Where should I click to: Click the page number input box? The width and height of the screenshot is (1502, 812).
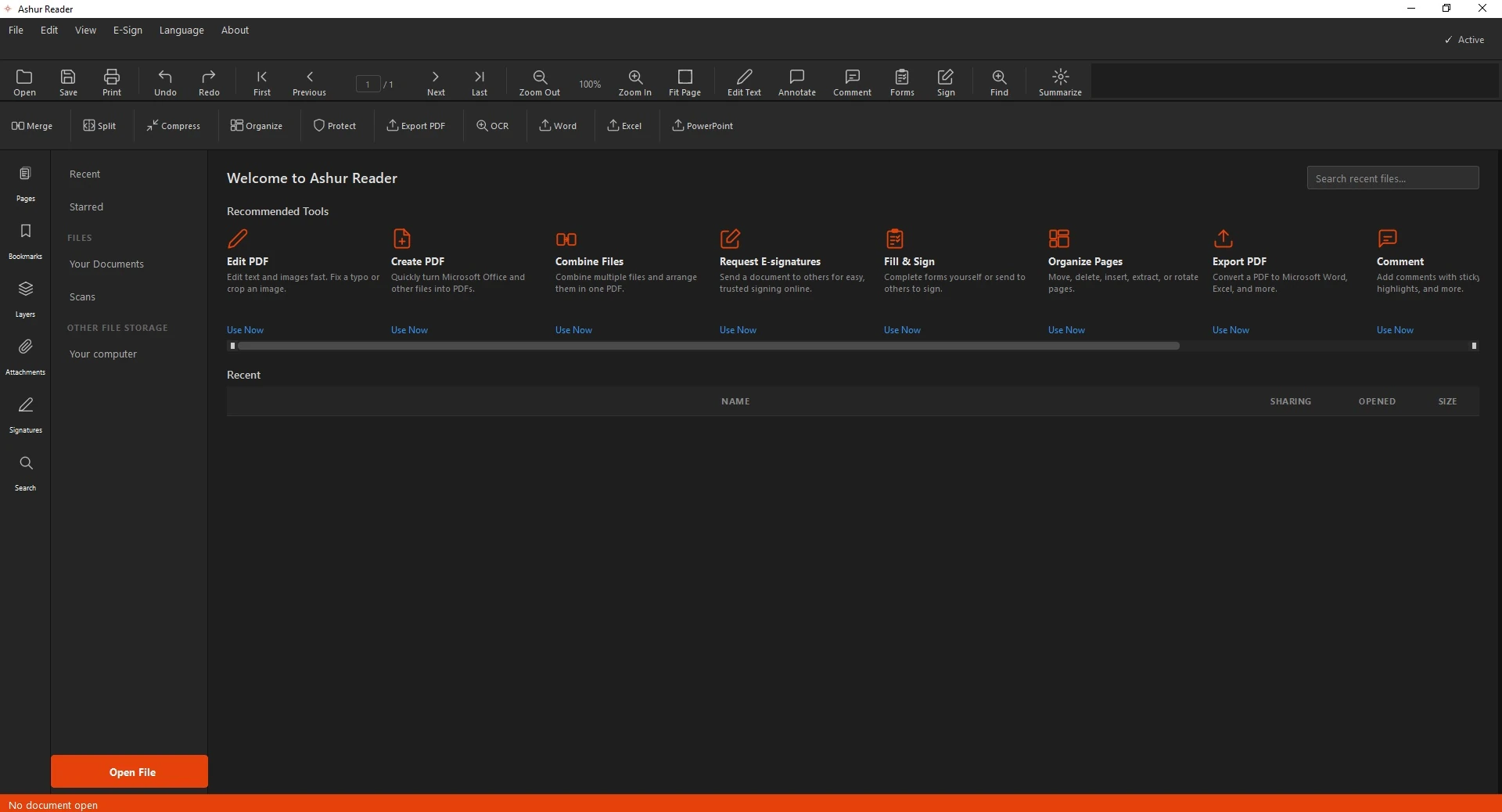[x=368, y=84]
